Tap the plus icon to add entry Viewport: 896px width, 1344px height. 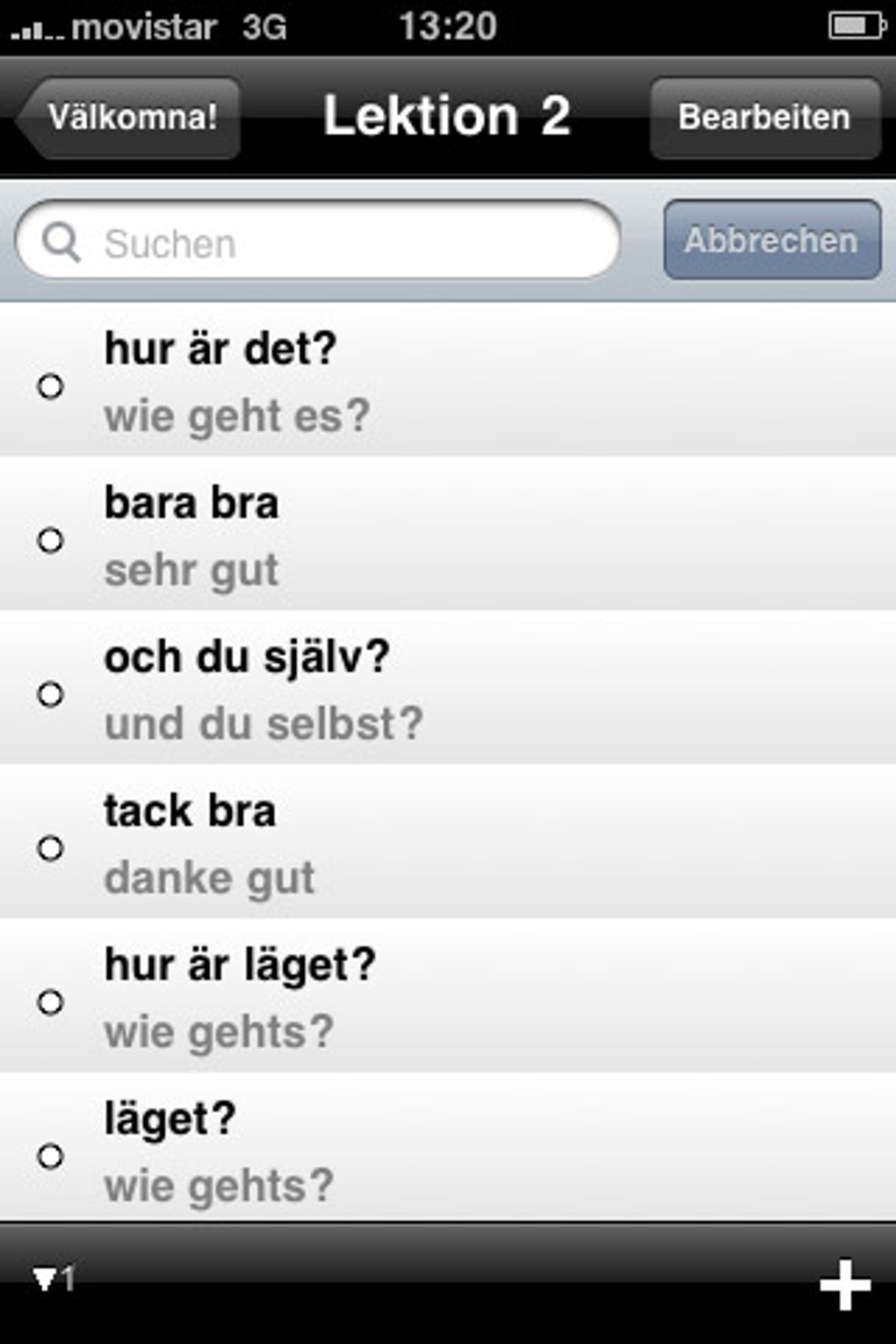tap(844, 1285)
